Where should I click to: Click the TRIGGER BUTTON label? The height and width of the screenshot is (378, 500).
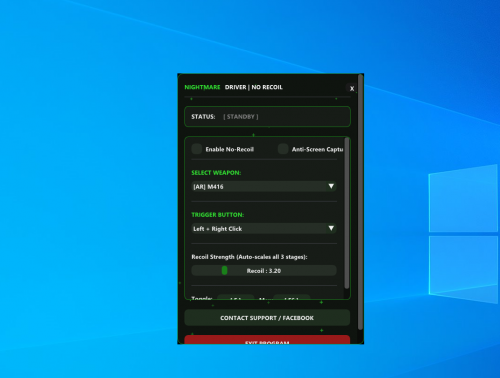pyautogui.click(x=218, y=215)
